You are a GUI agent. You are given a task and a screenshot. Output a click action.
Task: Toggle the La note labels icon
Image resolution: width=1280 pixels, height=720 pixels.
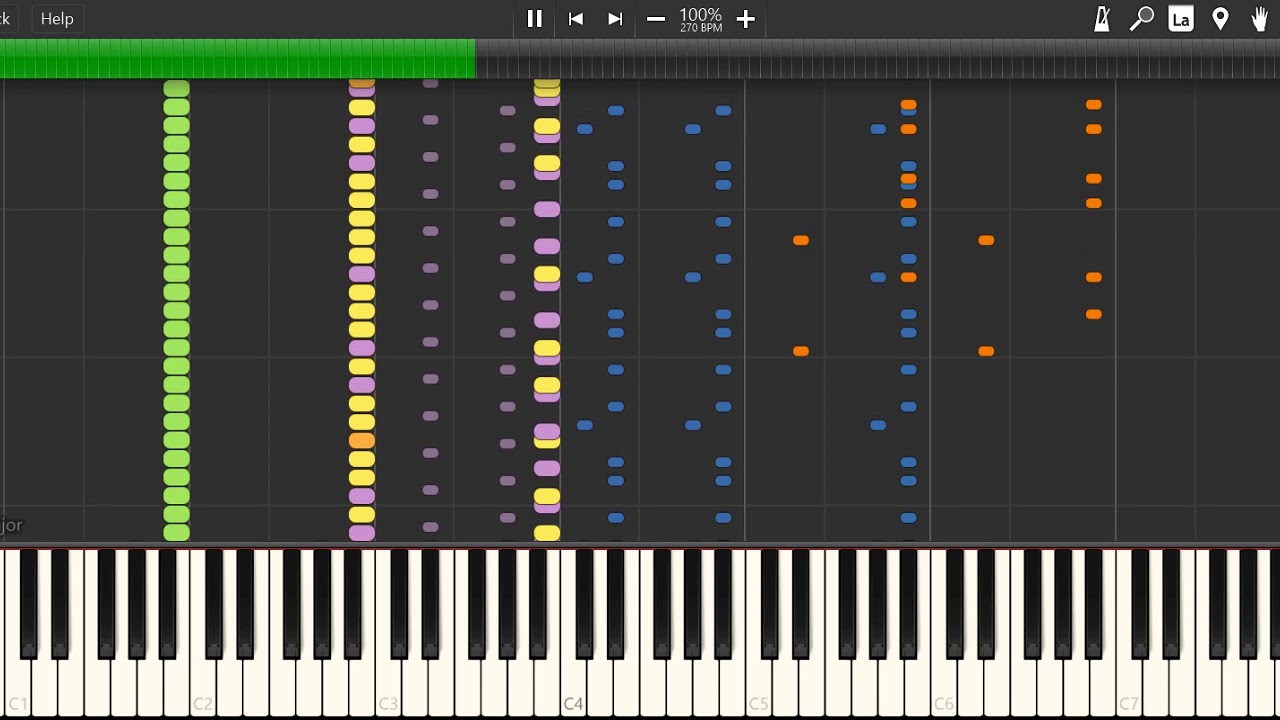(1181, 19)
